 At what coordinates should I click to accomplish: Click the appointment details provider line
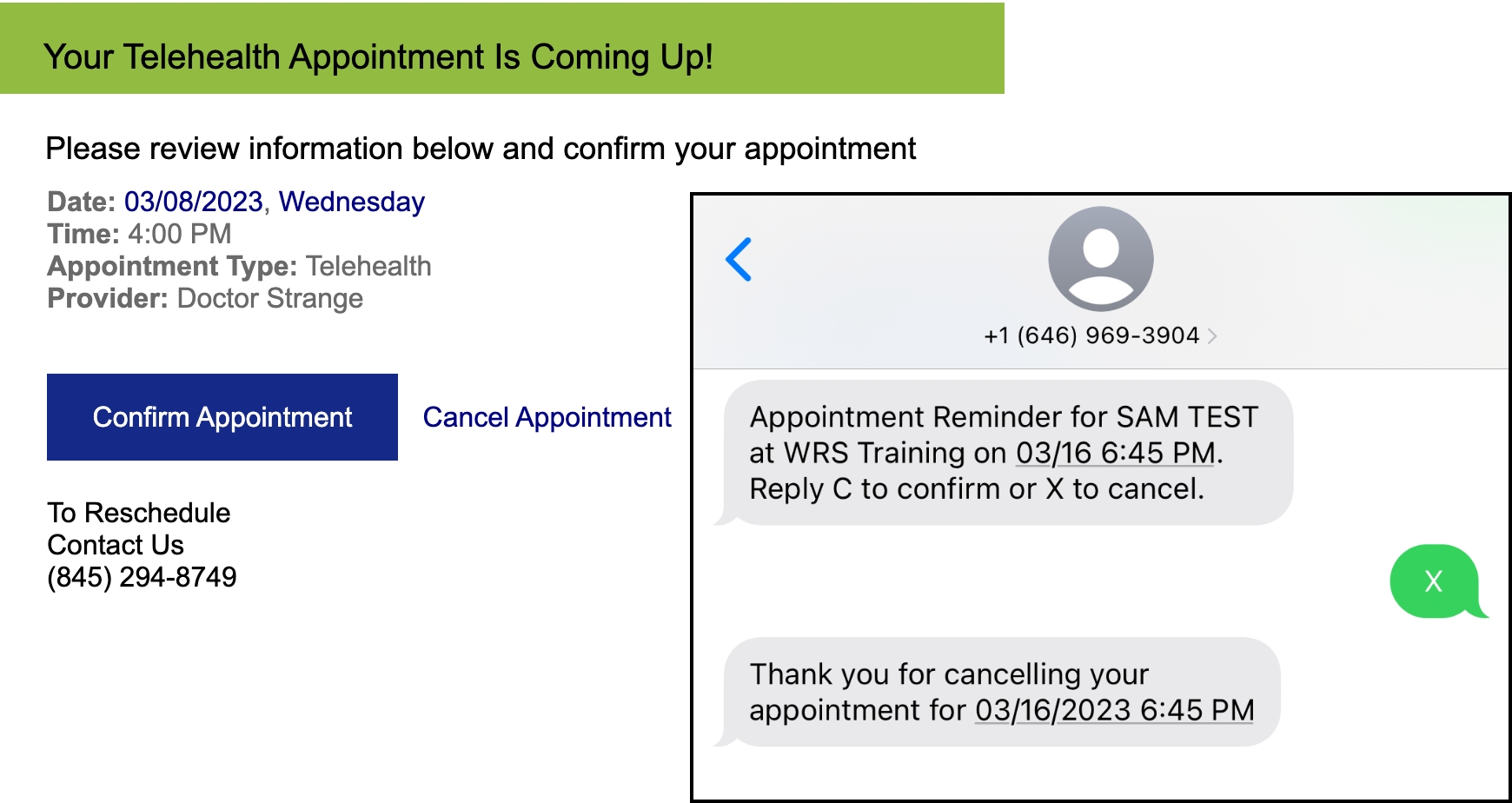[205, 298]
